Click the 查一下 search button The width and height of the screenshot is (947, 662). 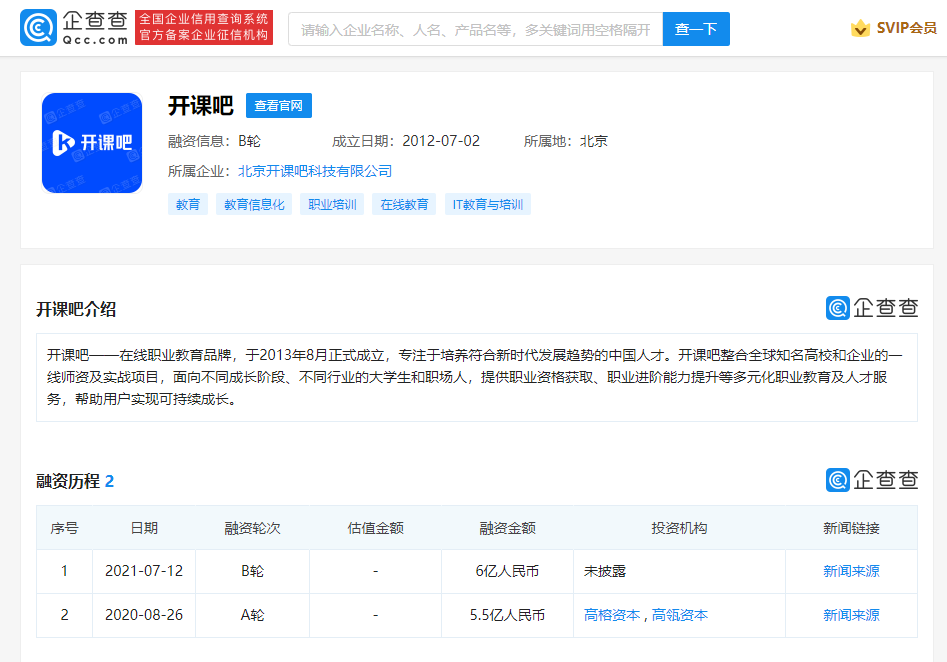[x=696, y=29]
